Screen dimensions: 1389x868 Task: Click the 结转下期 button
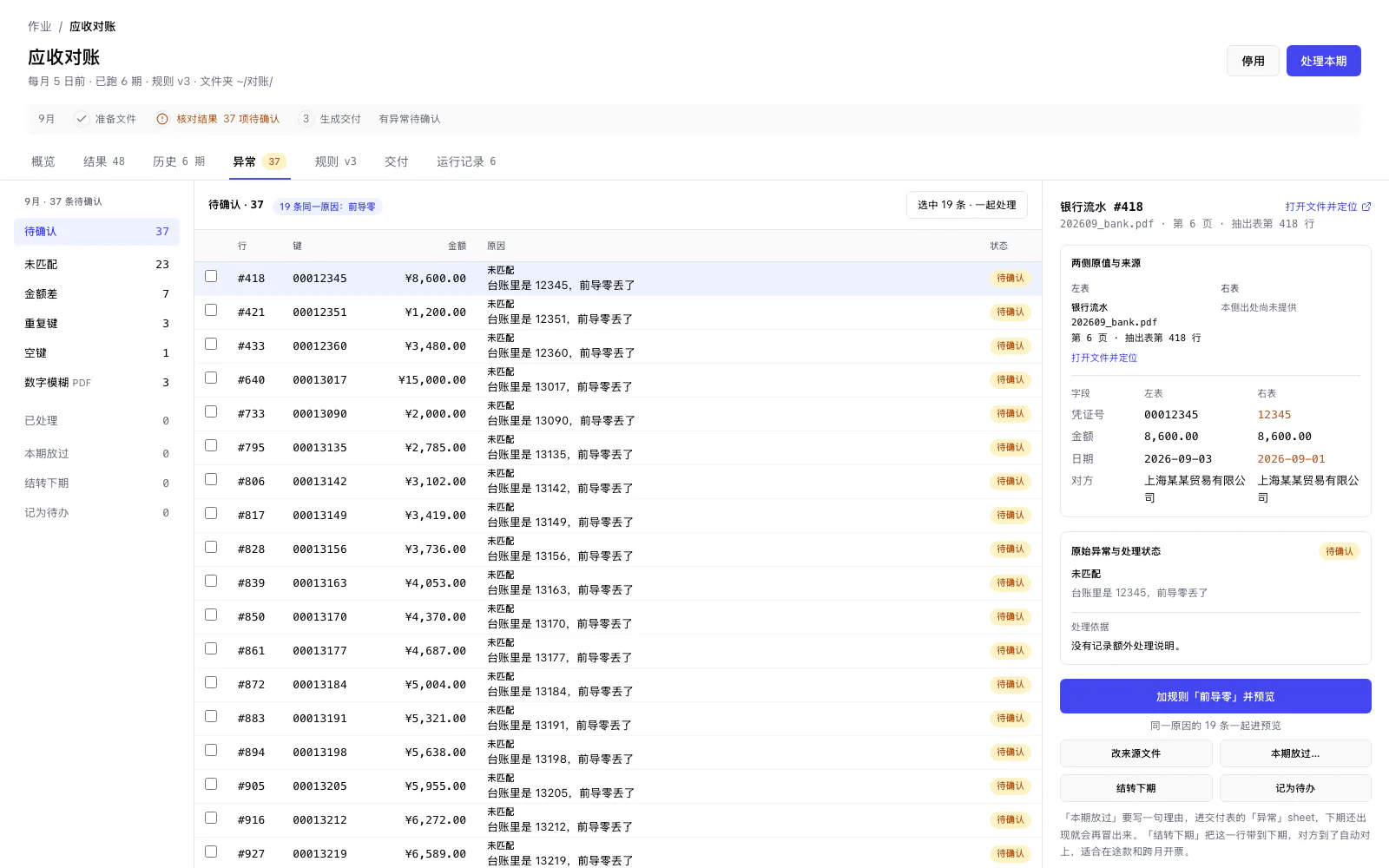pyautogui.click(x=1136, y=788)
